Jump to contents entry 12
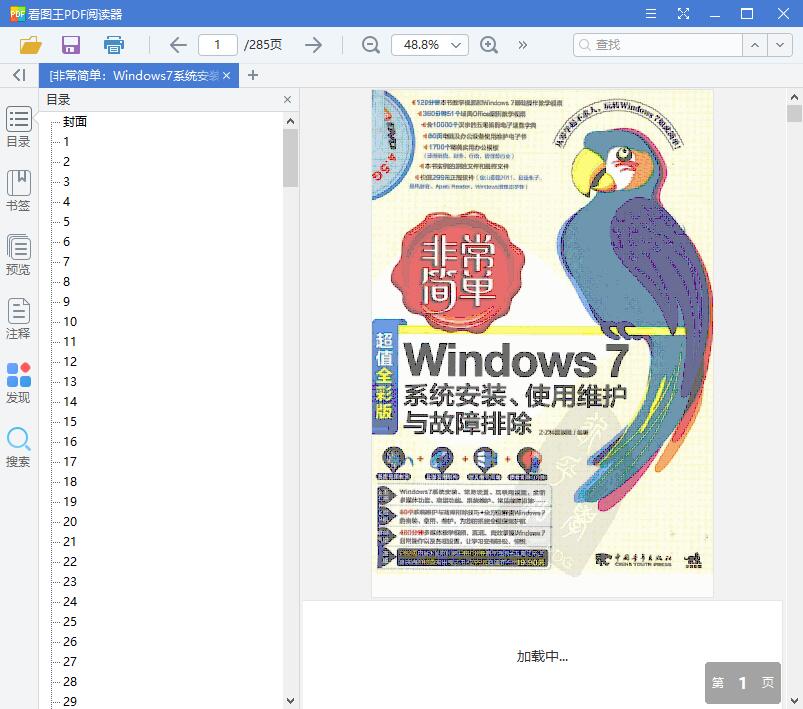Image resolution: width=803 pixels, height=709 pixels. point(70,361)
